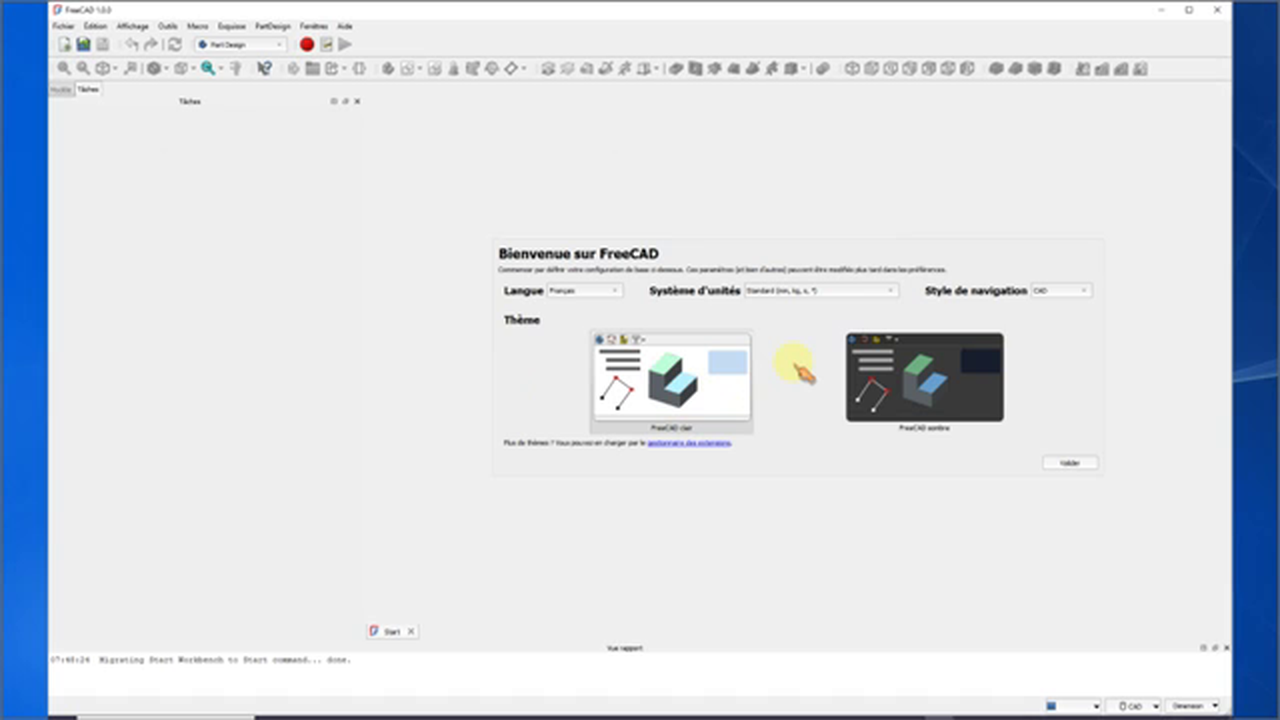Click the Valider button

point(1069,462)
